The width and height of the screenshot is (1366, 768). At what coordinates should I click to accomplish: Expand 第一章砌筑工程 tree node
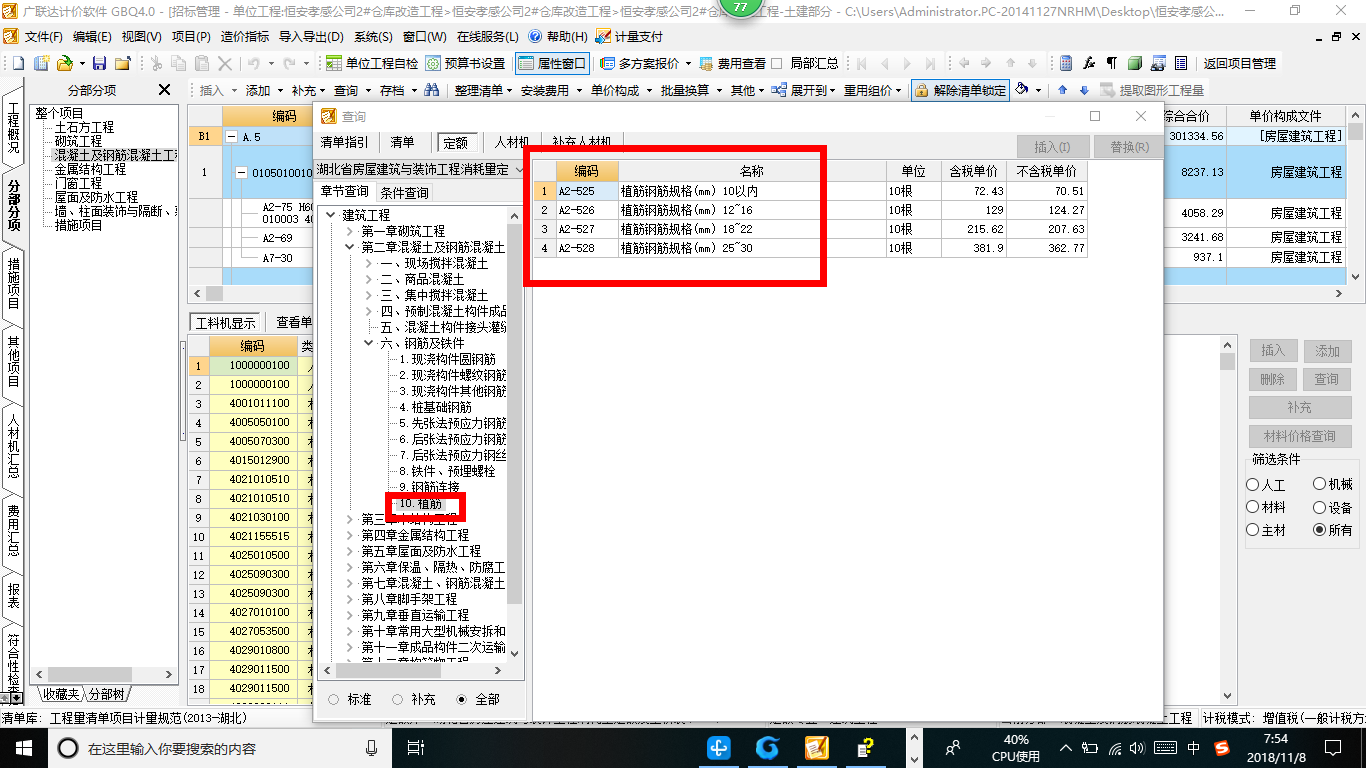(349, 231)
